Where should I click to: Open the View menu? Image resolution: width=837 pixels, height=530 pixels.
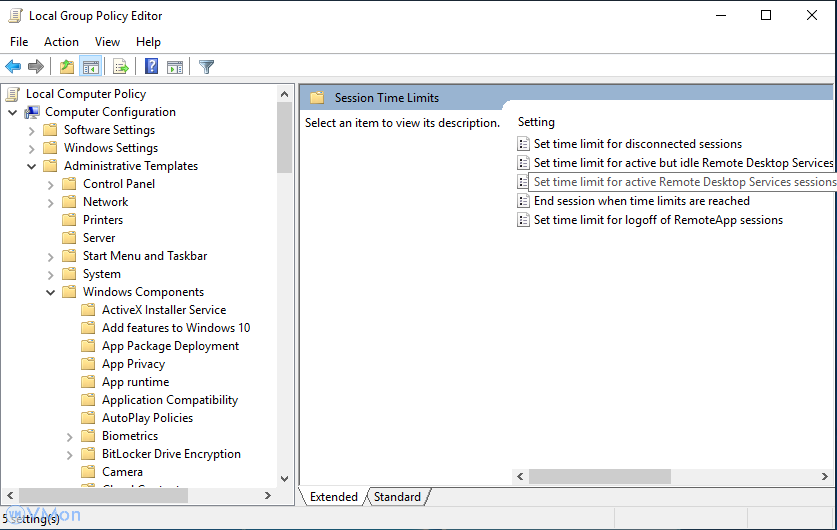(107, 42)
